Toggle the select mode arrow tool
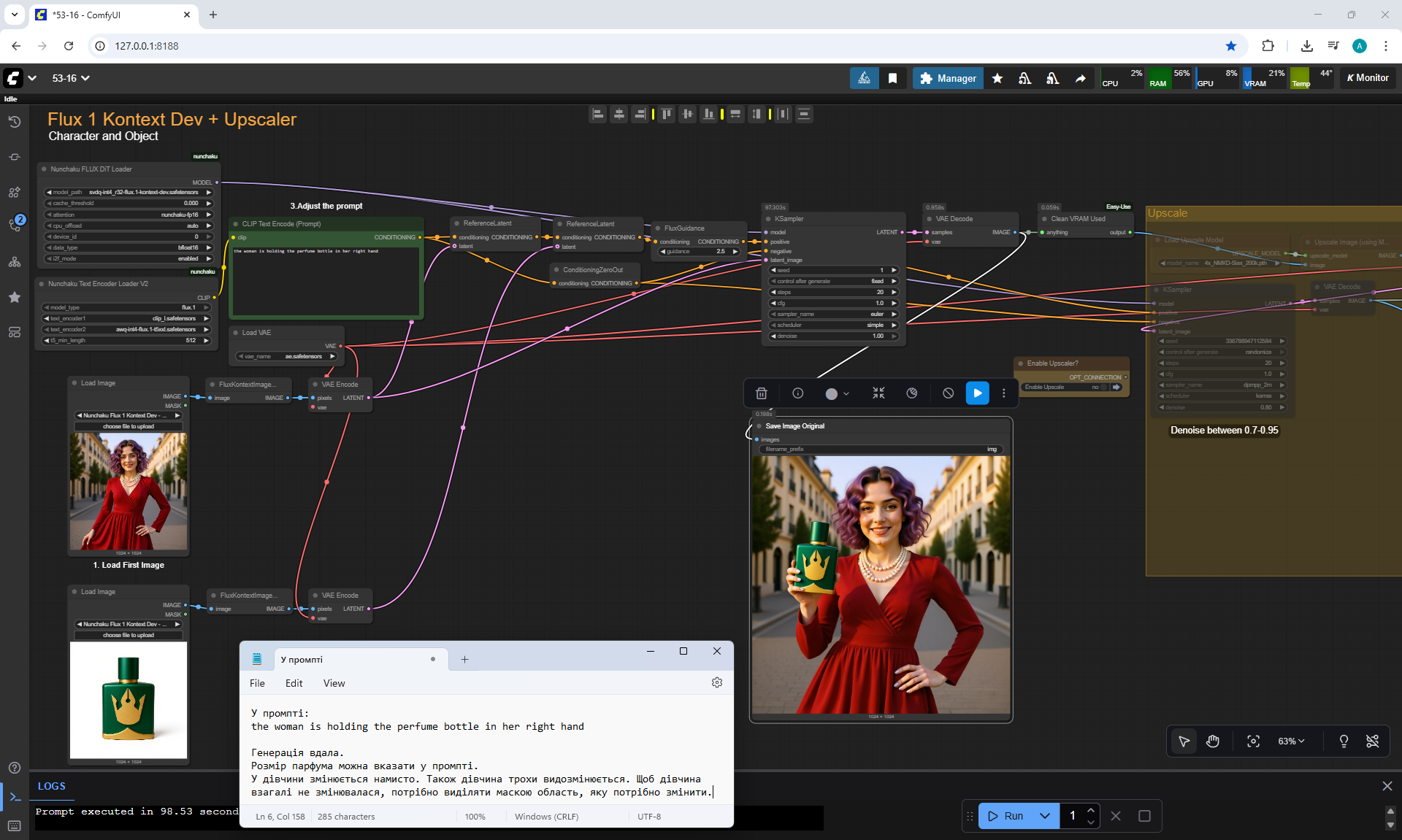The width and height of the screenshot is (1402, 840). pyautogui.click(x=1184, y=741)
